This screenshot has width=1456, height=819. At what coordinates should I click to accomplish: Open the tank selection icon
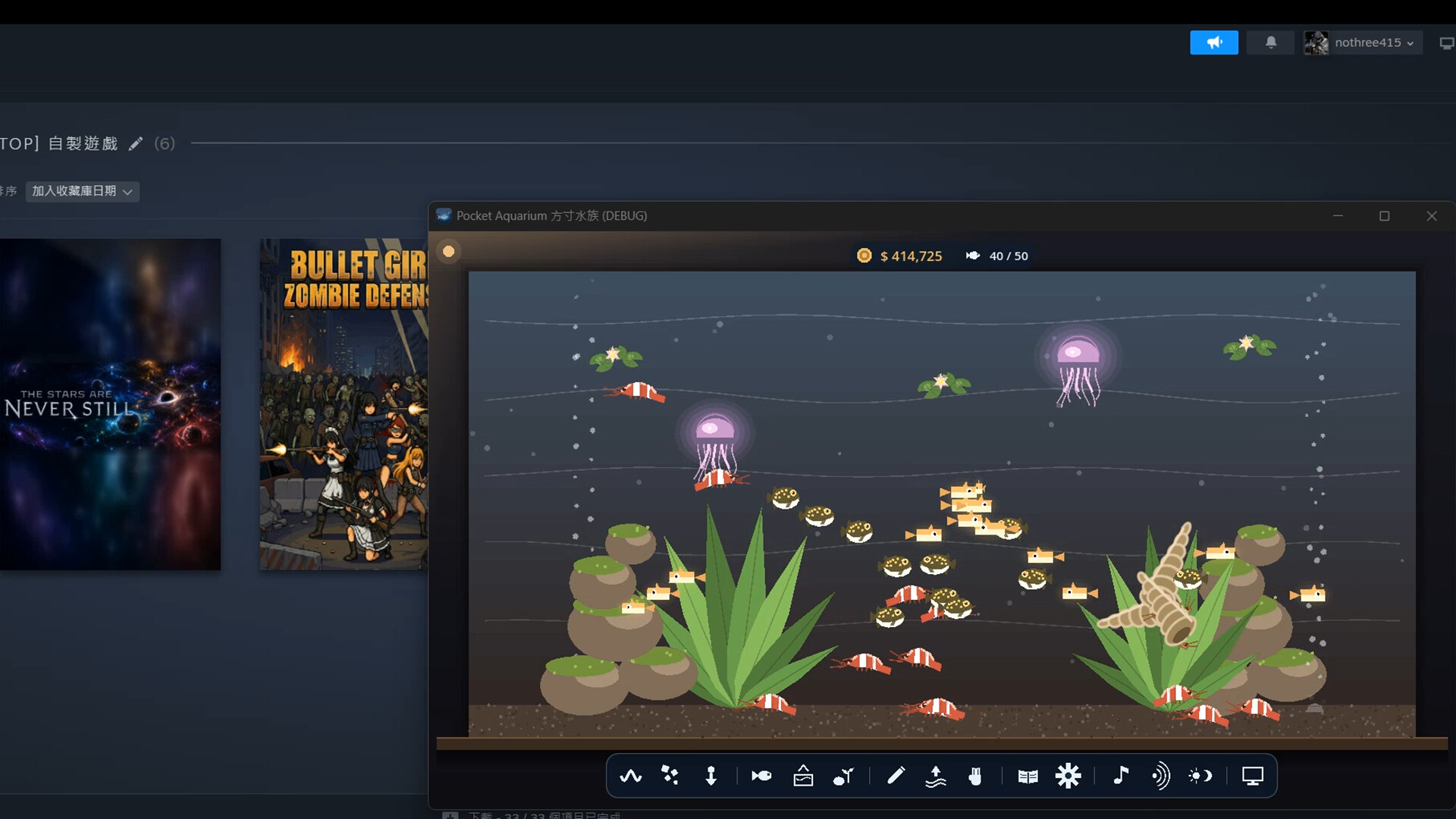803,776
